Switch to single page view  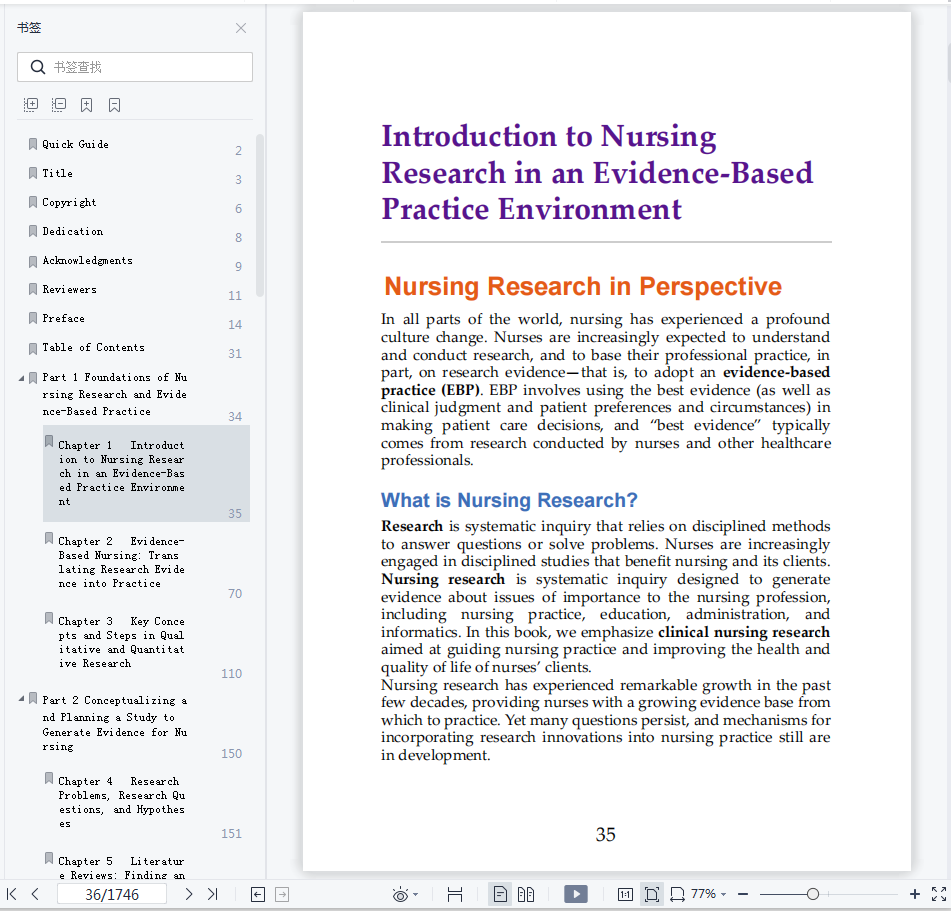500,894
